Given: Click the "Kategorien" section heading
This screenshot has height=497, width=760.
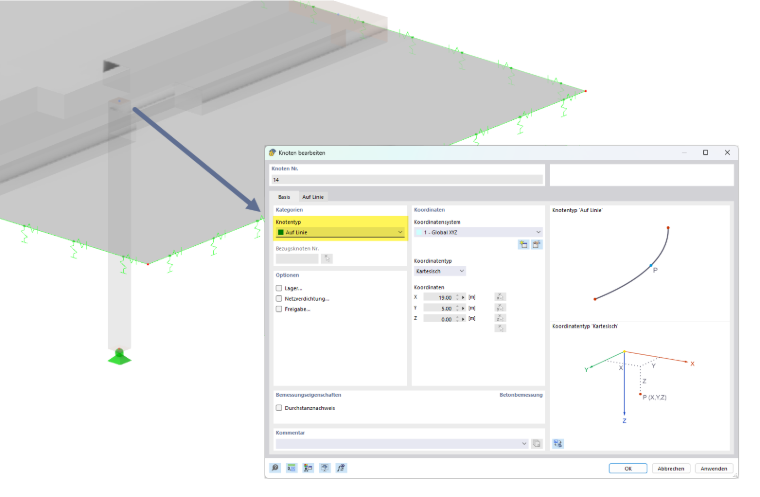Looking at the screenshot, I should [x=289, y=210].
